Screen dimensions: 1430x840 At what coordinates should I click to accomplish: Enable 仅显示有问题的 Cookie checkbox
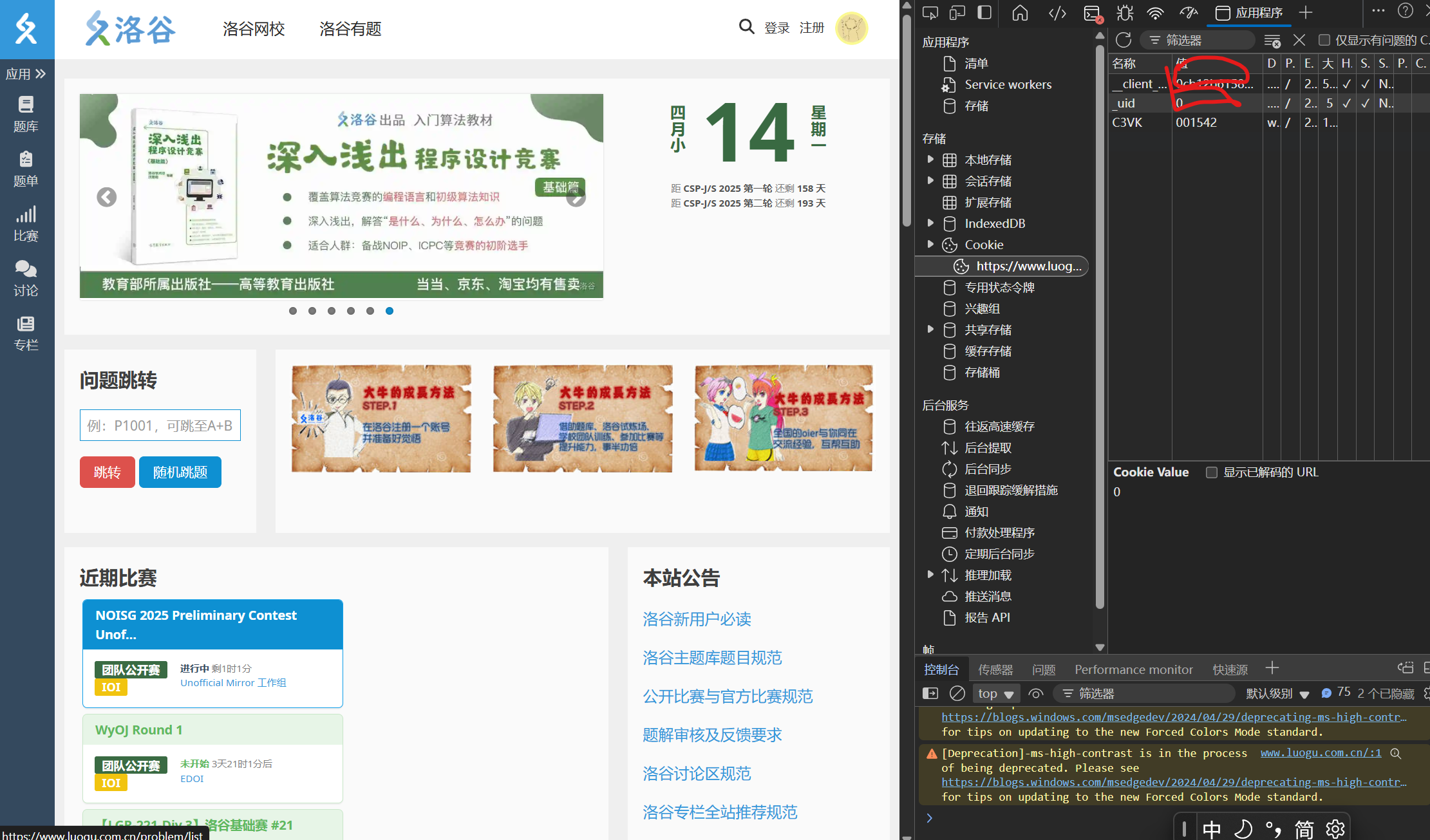pyautogui.click(x=1324, y=40)
